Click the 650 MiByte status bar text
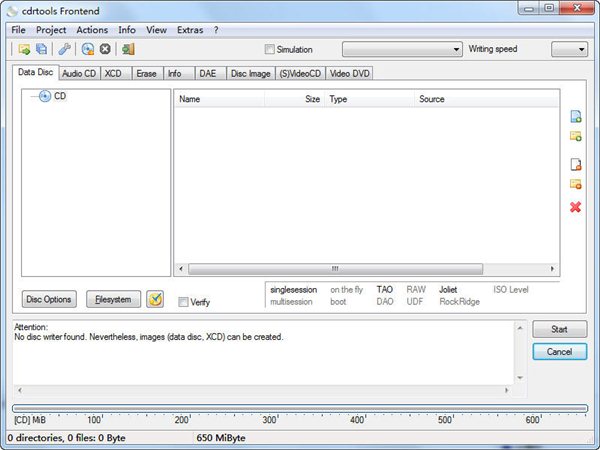The height and width of the screenshot is (450, 600). click(x=221, y=438)
